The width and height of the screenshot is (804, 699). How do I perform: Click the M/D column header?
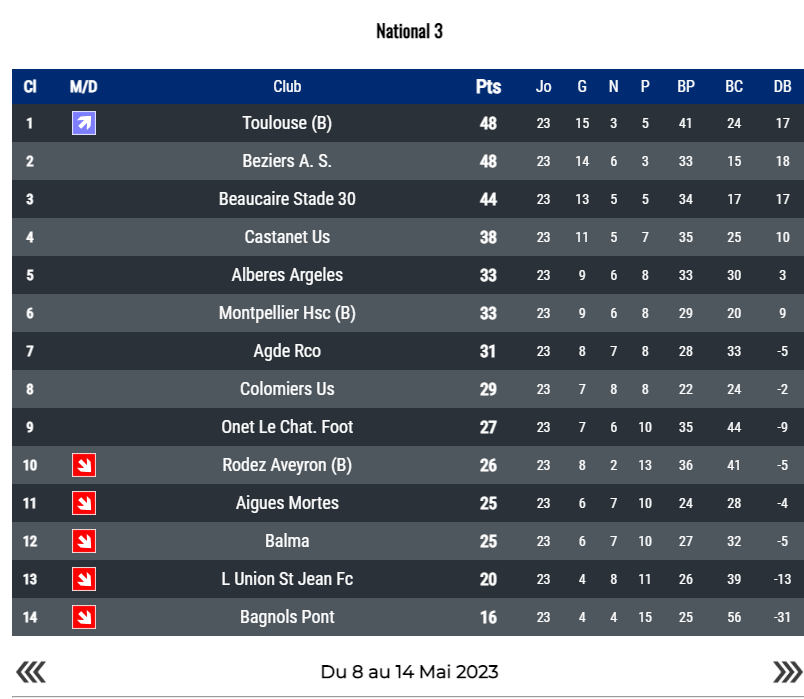pos(84,87)
